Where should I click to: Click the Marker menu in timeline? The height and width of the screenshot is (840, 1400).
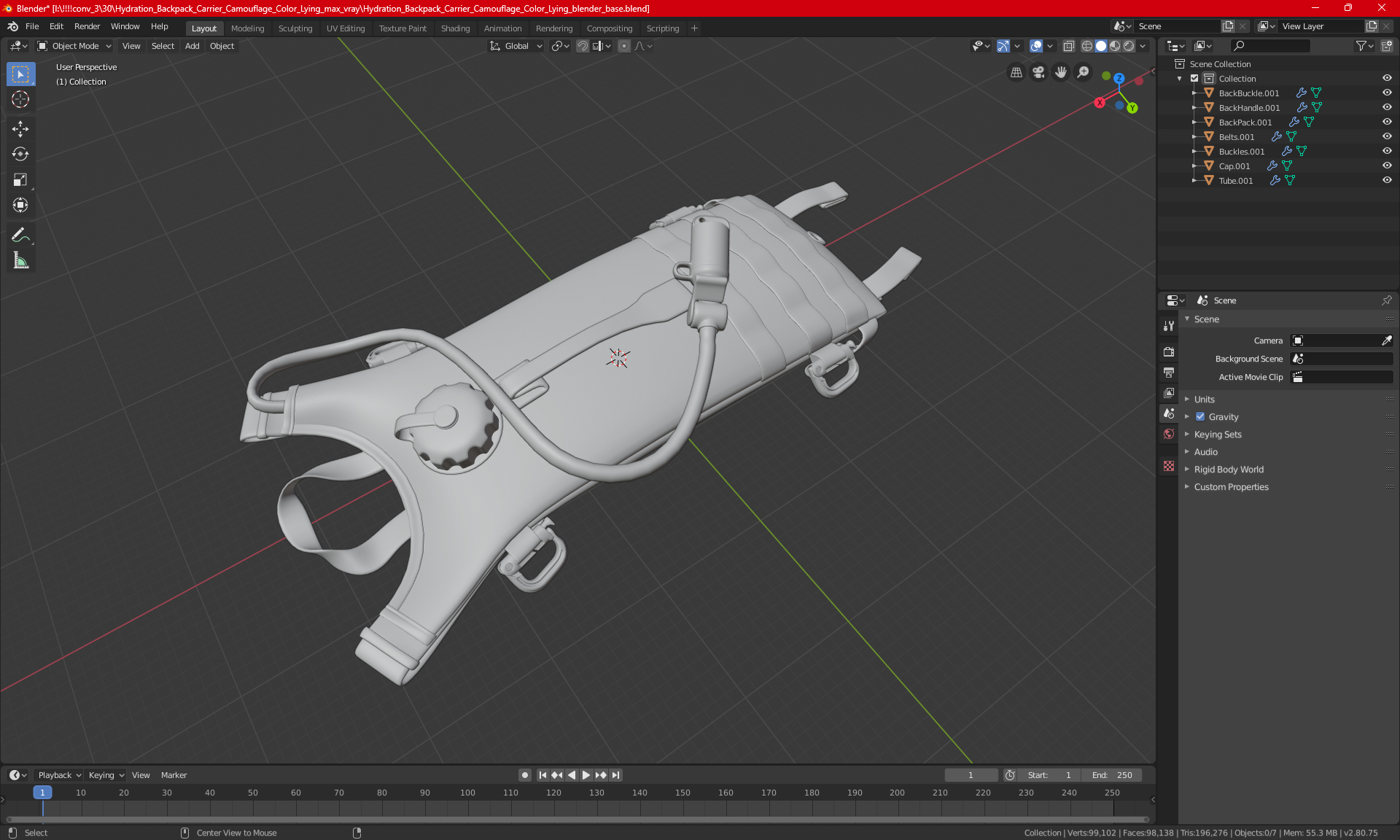174,775
